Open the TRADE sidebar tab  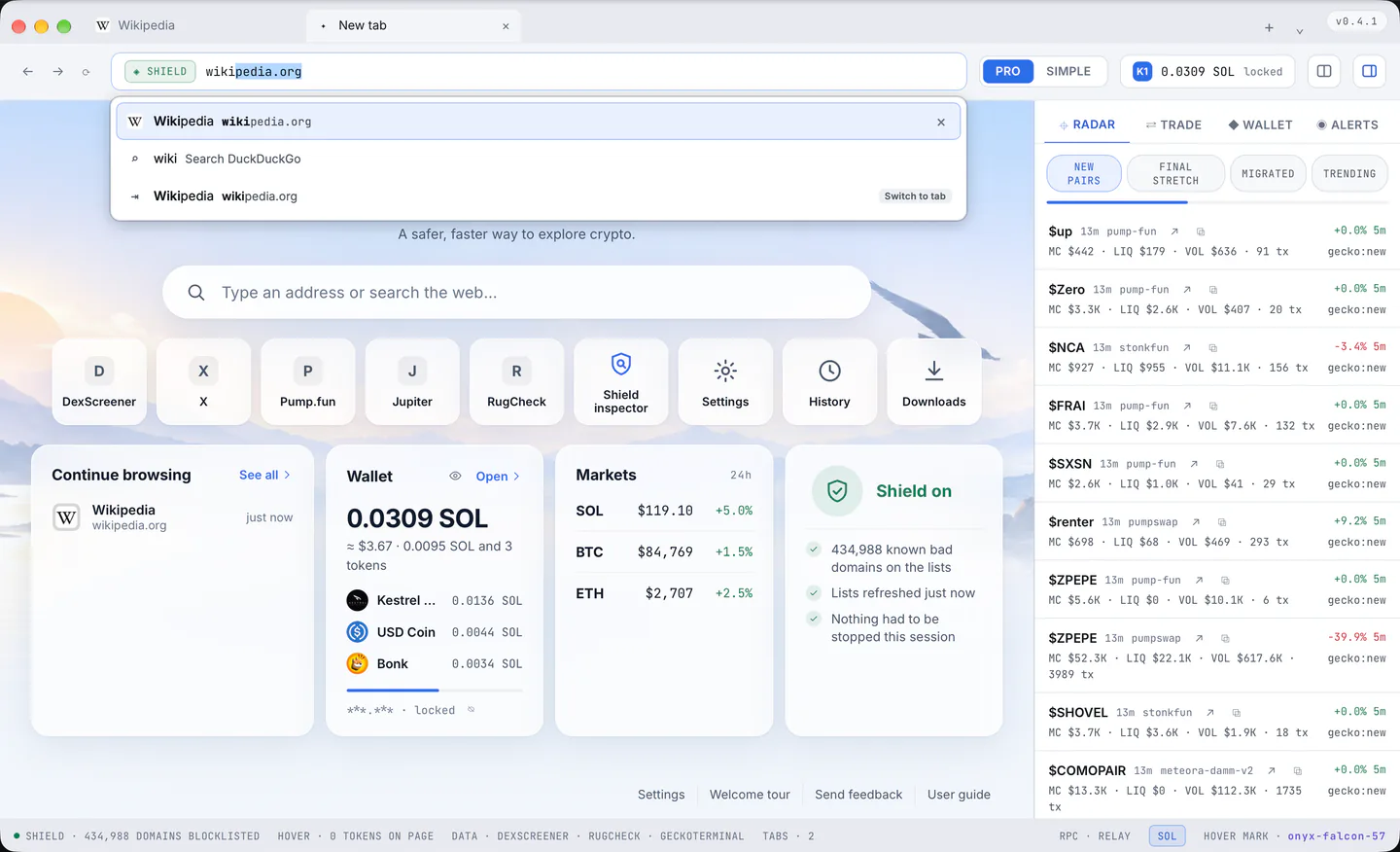(1173, 124)
